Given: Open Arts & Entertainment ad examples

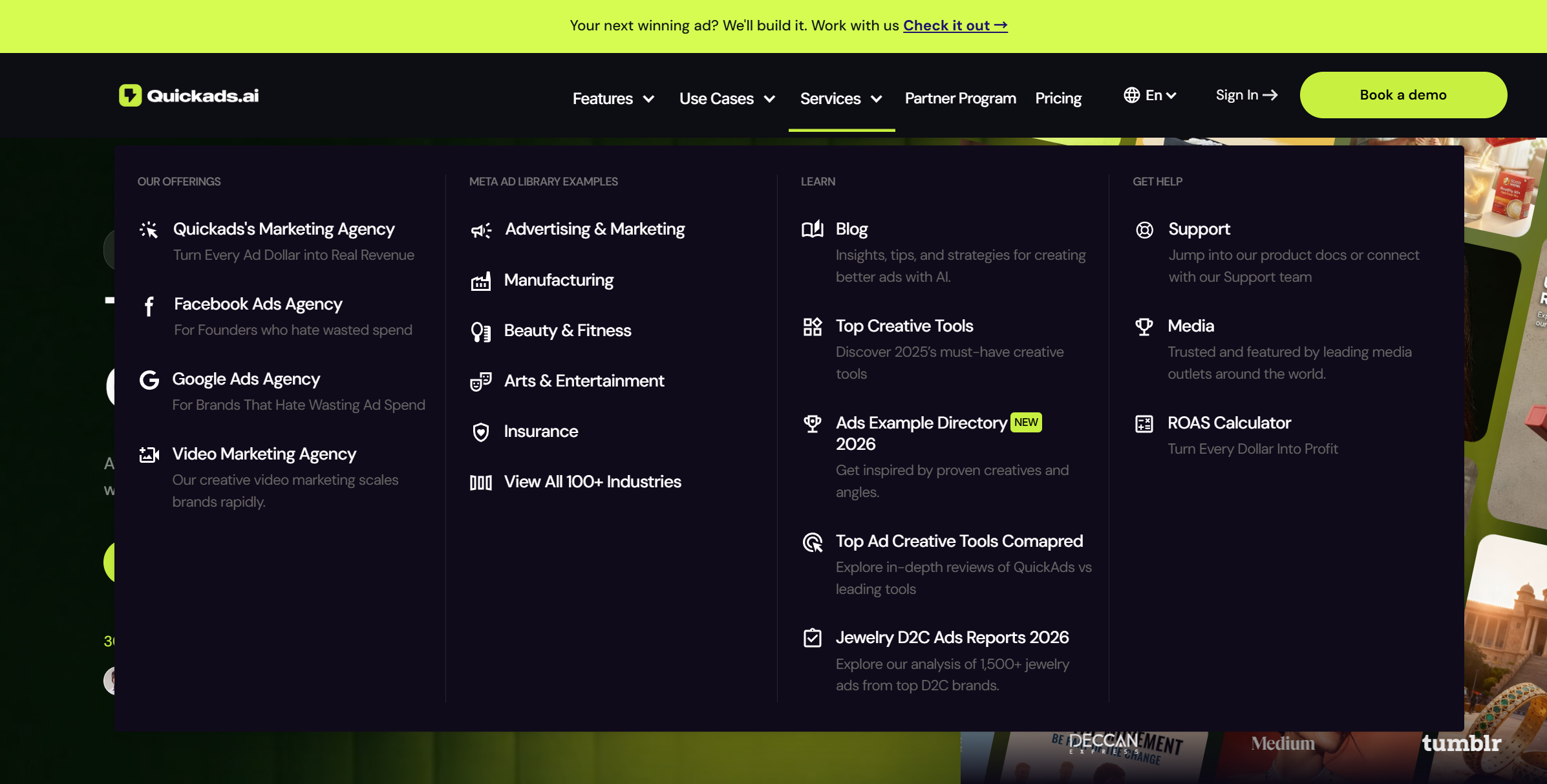Looking at the screenshot, I should (x=584, y=381).
